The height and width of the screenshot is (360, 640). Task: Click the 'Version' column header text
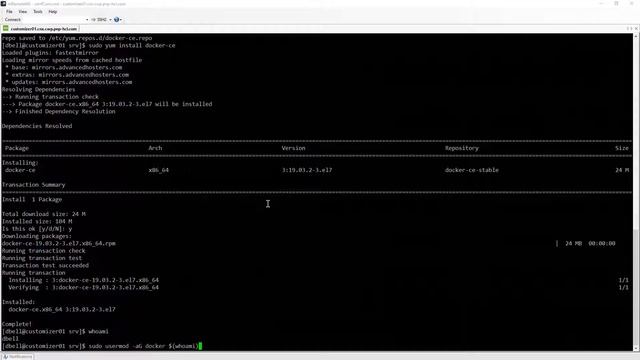[293, 148]
